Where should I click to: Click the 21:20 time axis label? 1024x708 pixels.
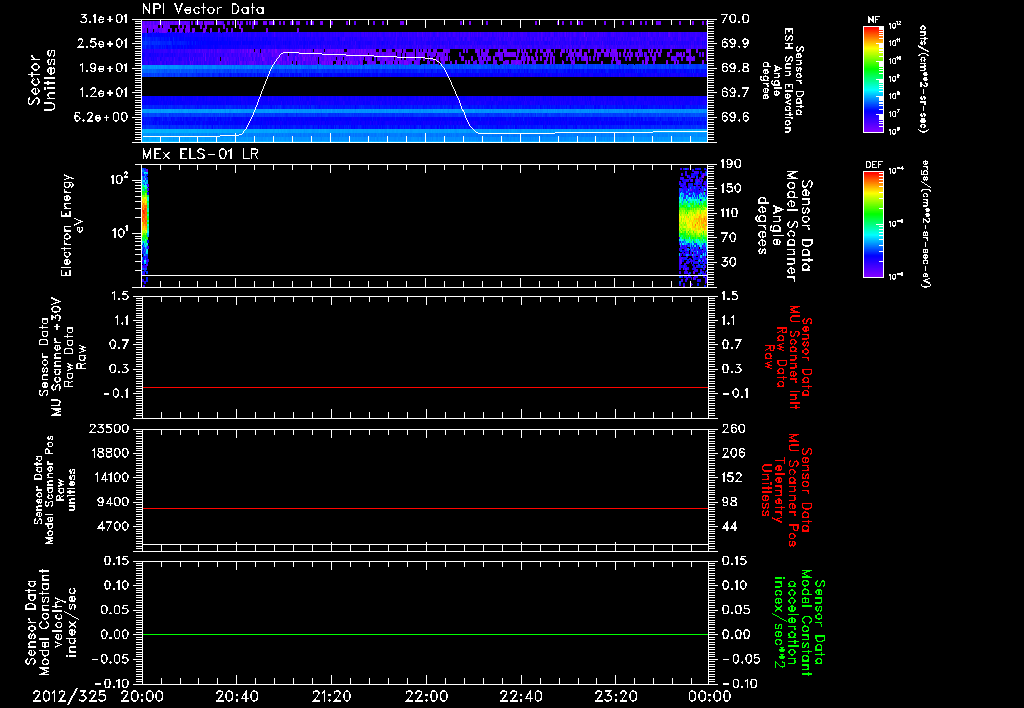[x=331, y=696]
